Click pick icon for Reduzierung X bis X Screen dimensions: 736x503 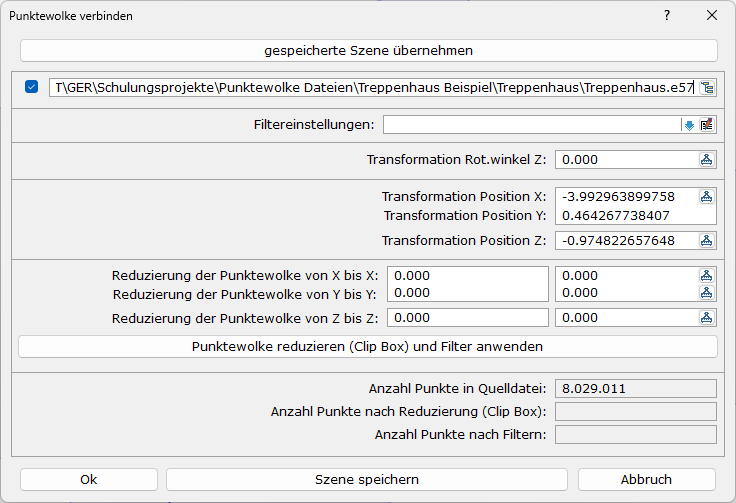[x=707, y=275]
